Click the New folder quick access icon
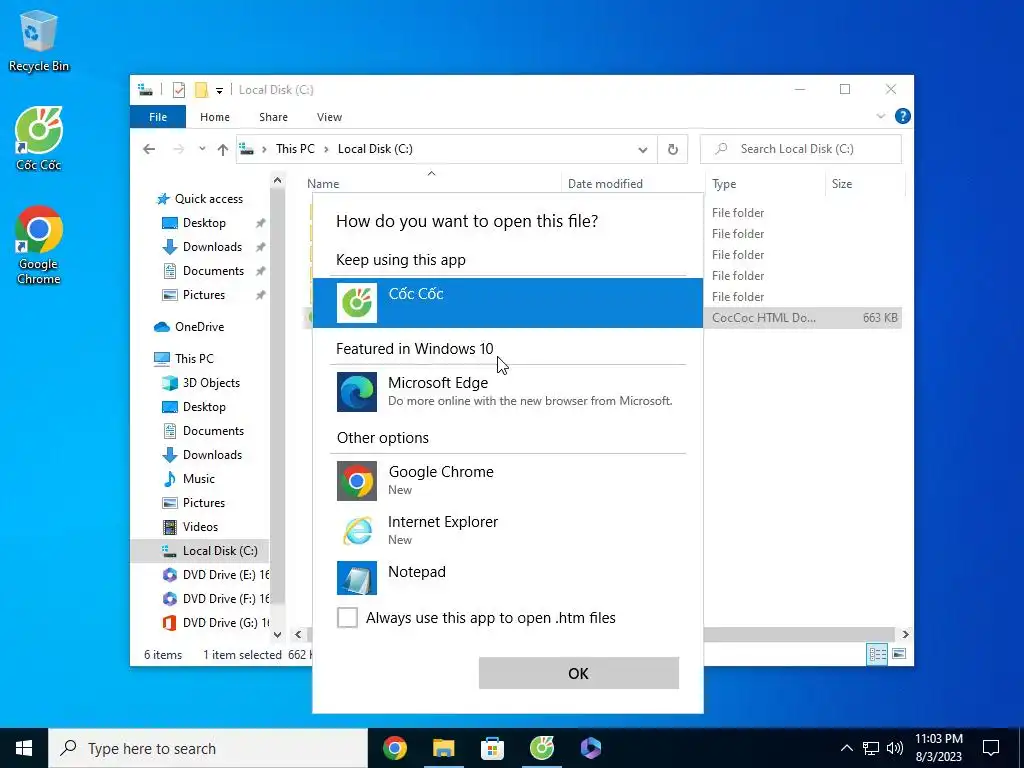This screenshot has width=1024, height=768. 201,89
